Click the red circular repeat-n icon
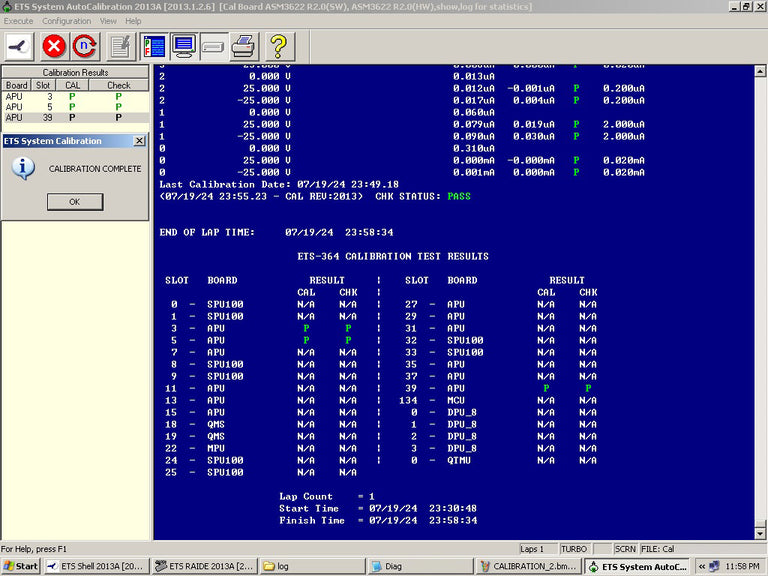768x576 pixels. click(85, 47)
